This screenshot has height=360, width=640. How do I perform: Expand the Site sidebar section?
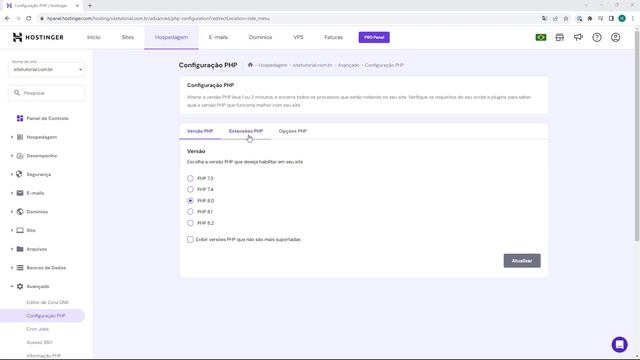(11, 230)
